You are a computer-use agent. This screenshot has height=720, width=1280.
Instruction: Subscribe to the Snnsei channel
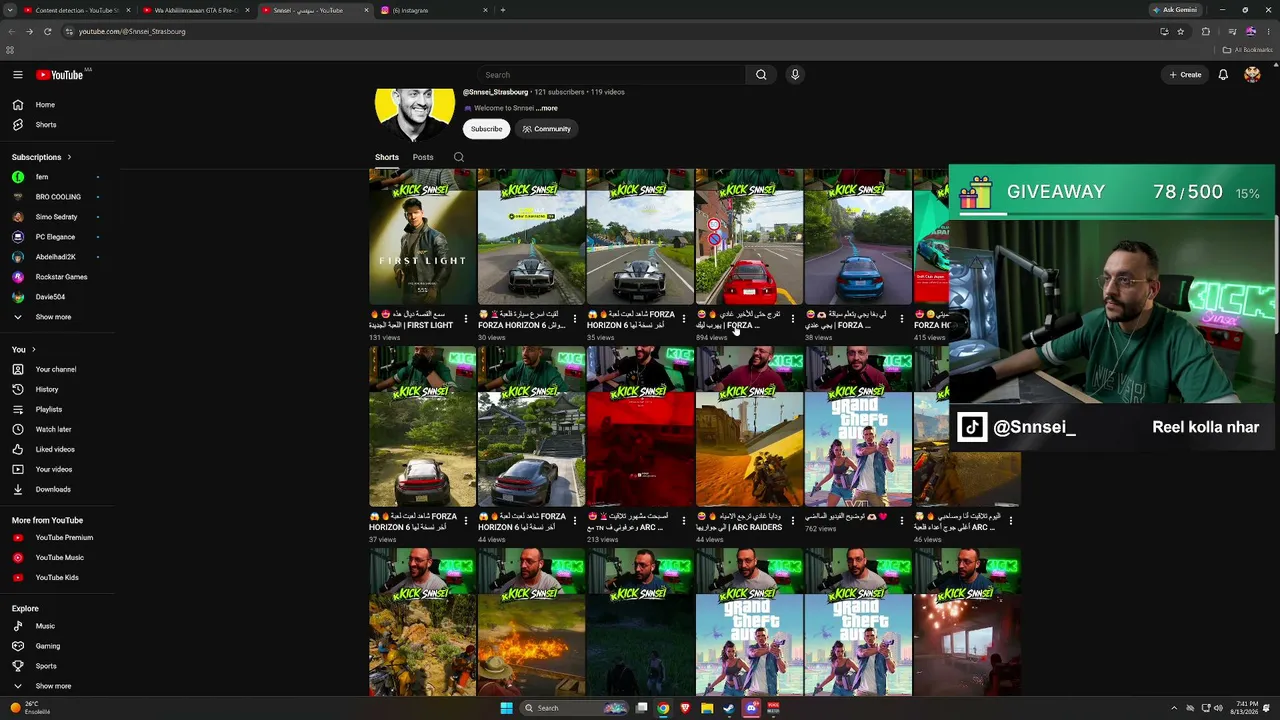487,129
